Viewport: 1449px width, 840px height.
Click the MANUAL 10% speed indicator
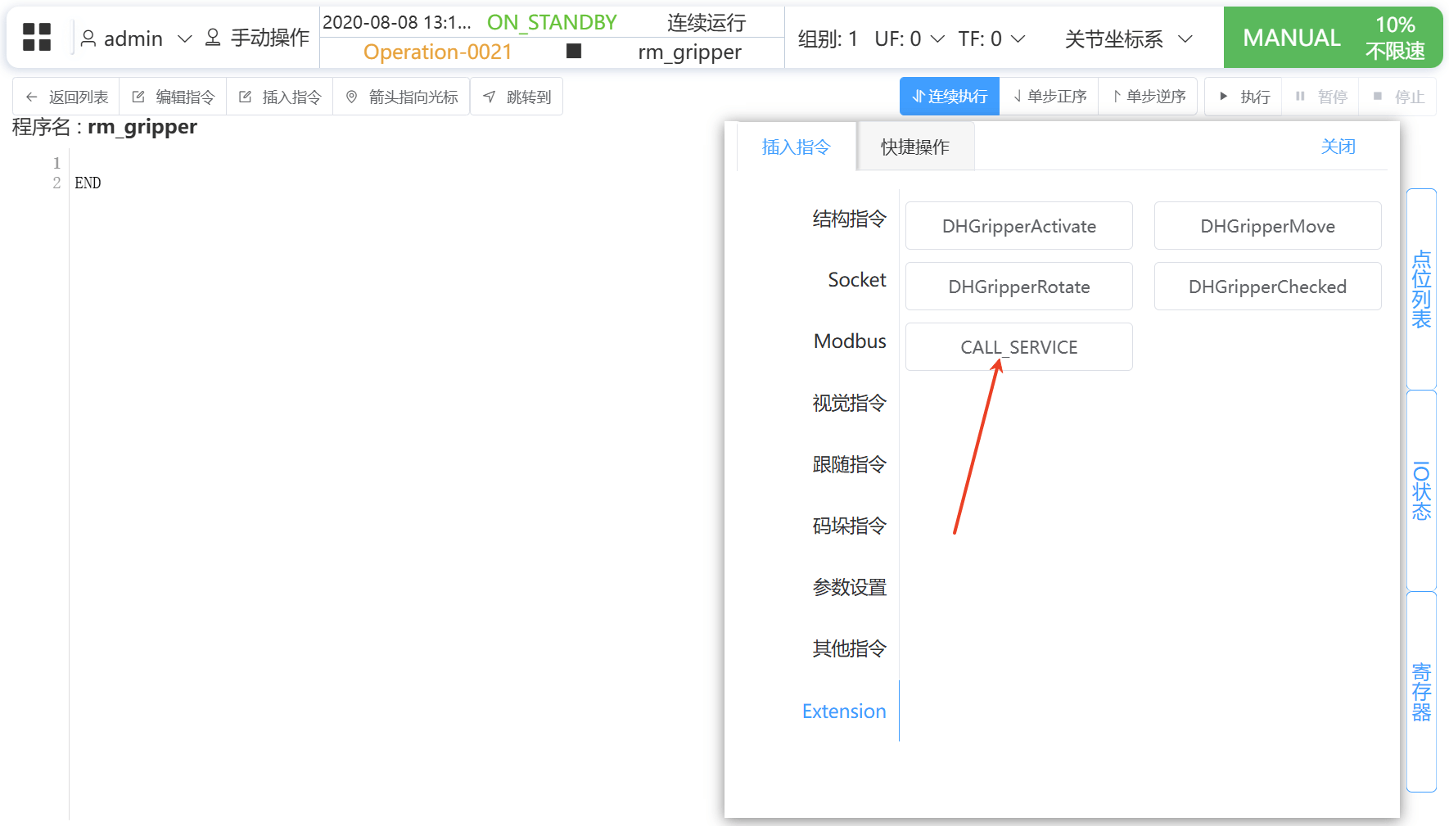[x=1332, y=38]
